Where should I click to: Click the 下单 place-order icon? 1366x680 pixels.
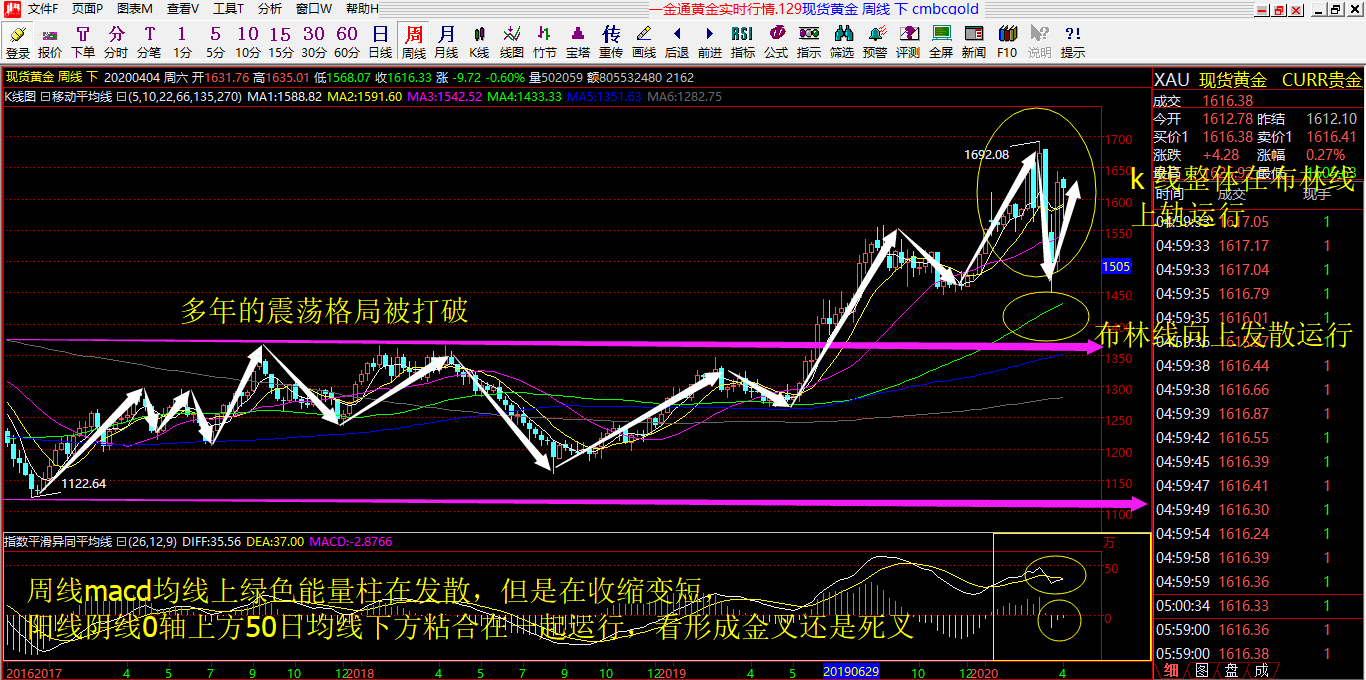(83, 42)
